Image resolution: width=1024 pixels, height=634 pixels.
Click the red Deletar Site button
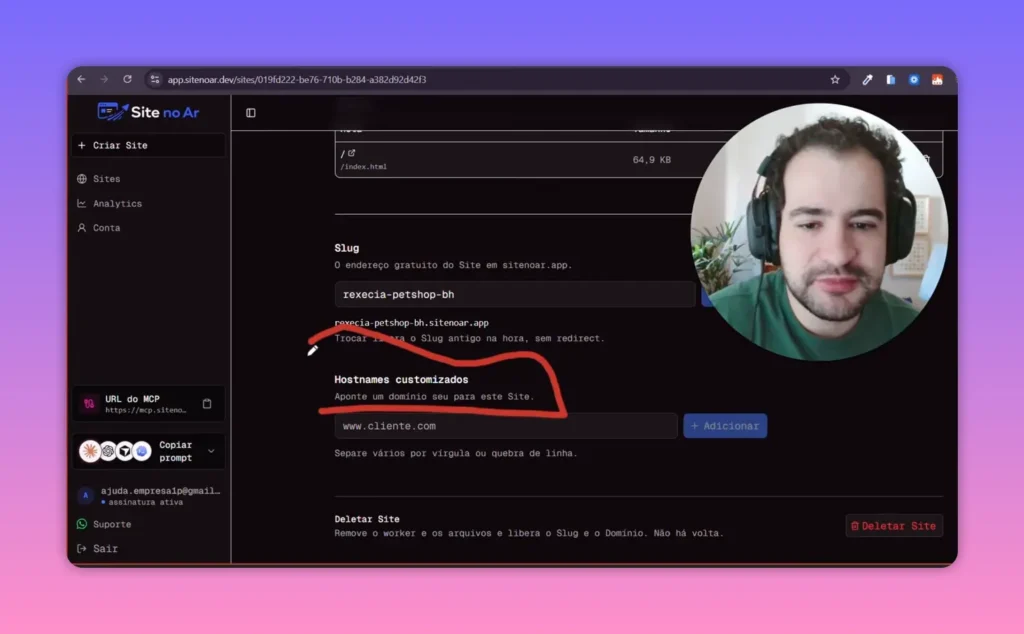[893, 526]
